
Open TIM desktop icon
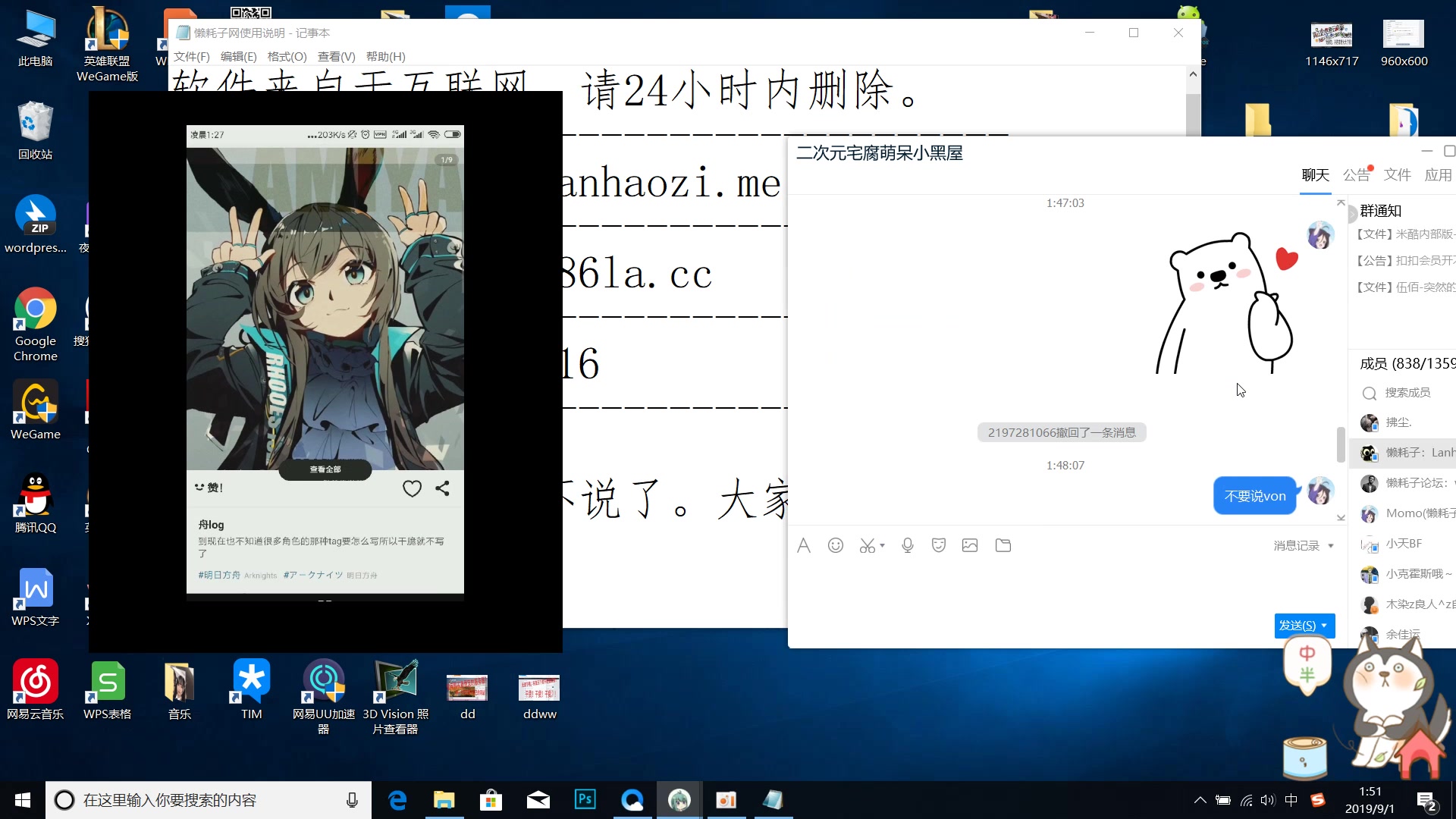(252, 690)
